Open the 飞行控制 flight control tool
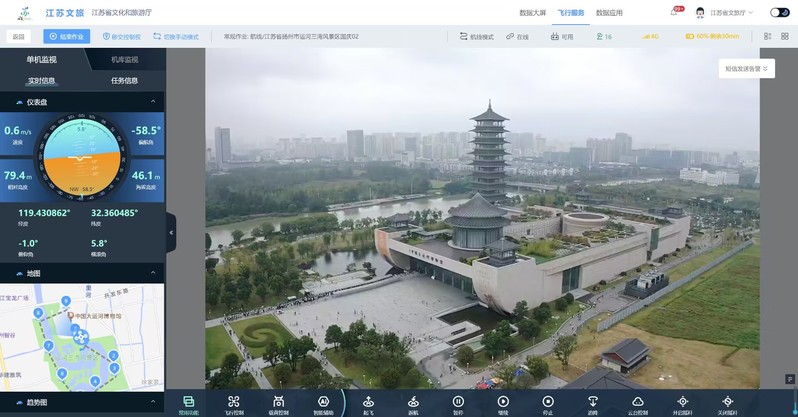Screen dimensions: 798x417 point(233,403)
